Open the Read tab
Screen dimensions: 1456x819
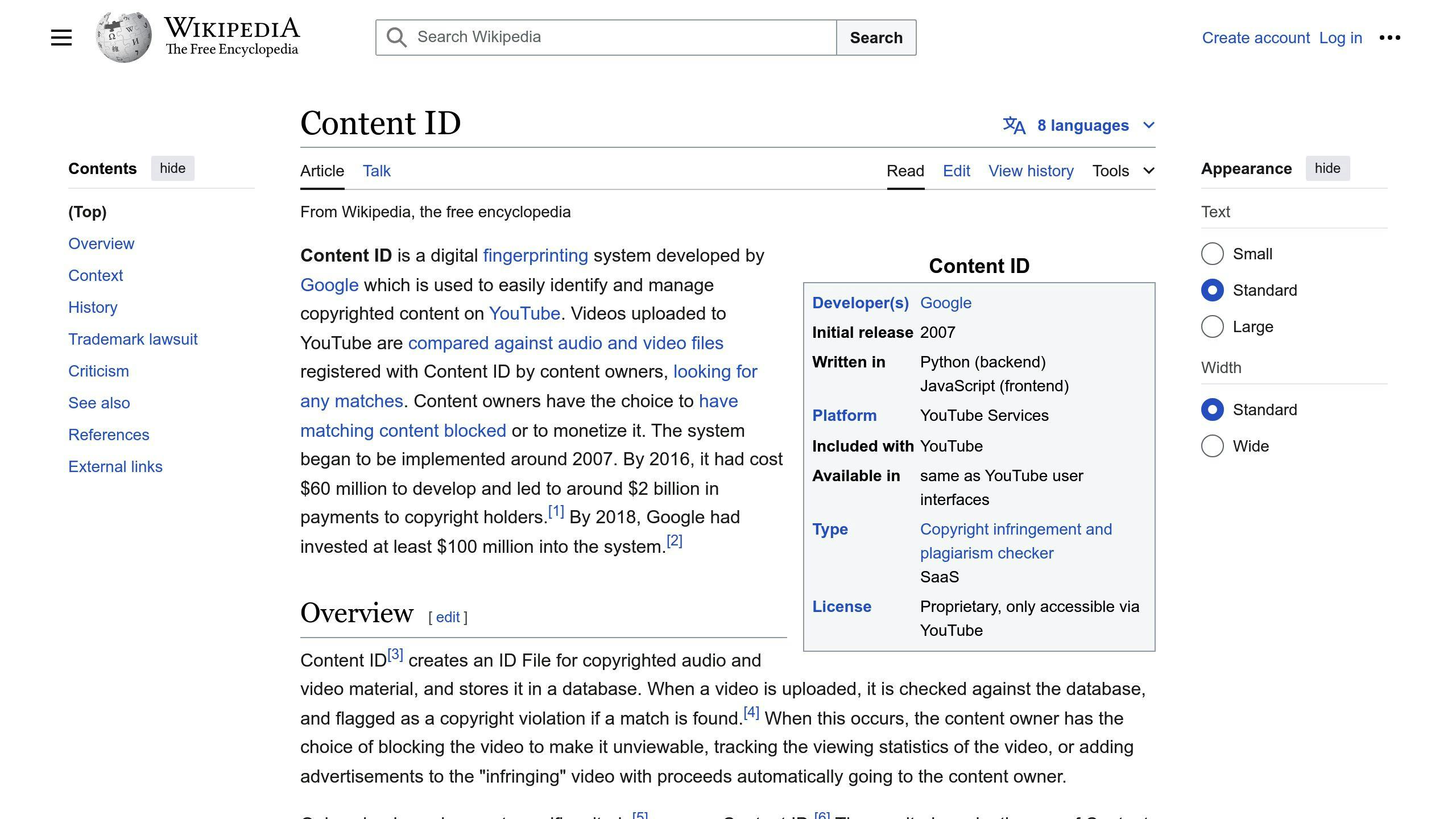[905, 171]
